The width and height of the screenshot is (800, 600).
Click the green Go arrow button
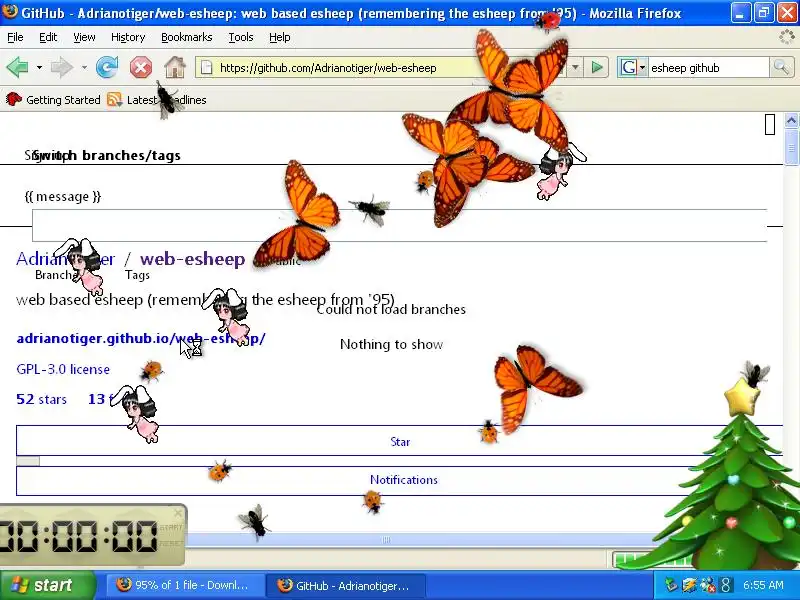click(x=596, y=67)
